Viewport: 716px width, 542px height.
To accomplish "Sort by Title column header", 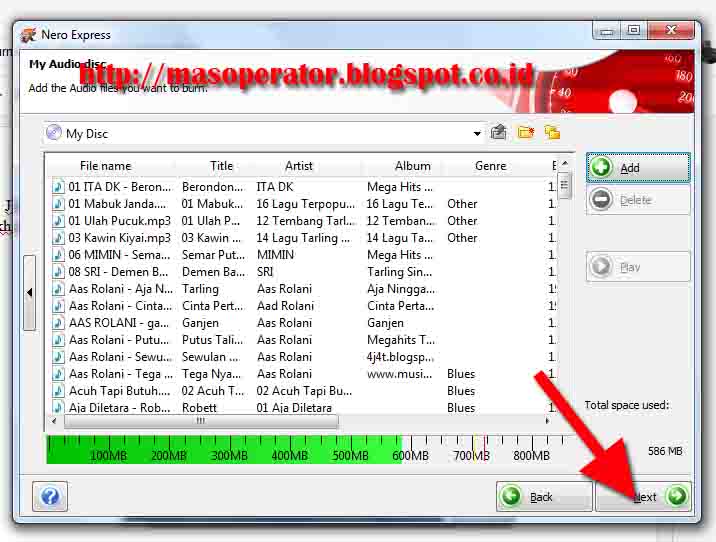I will click(221, 166).
